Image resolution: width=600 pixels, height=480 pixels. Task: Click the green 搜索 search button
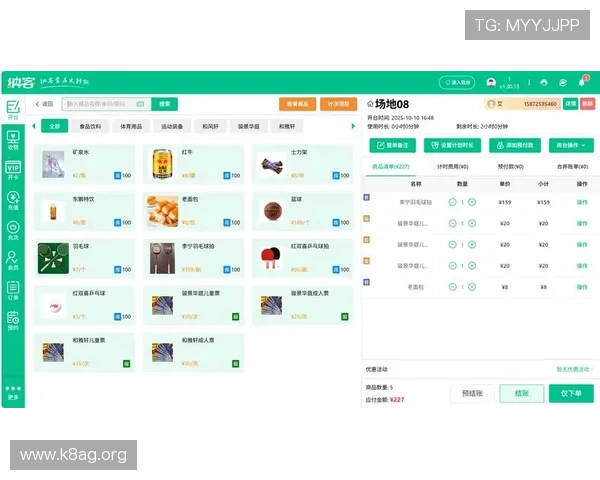point(165,104)
